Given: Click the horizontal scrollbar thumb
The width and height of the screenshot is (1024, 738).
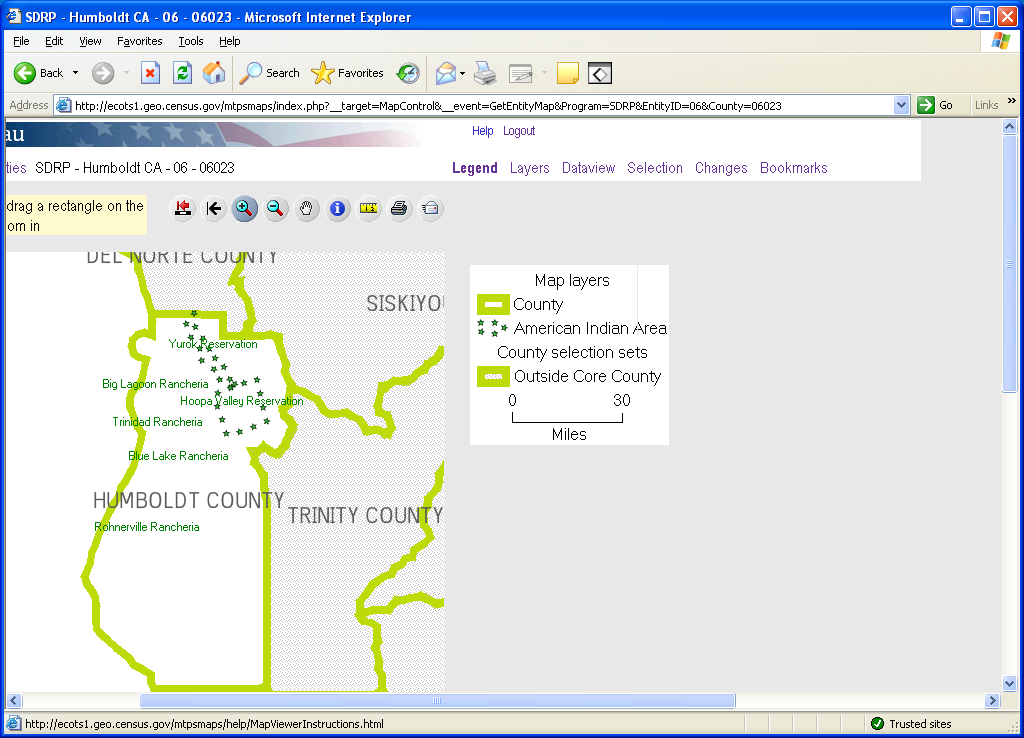Looking at the screenshot, I should click(x=437, y=701).
